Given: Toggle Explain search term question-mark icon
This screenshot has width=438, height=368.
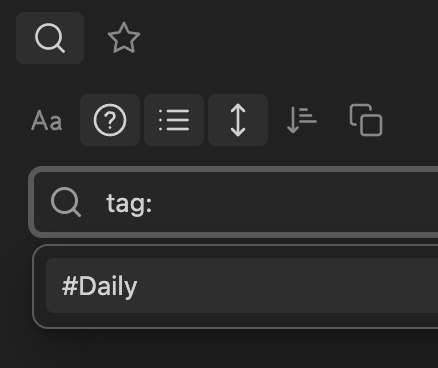Looking at the screenshot, I should pyautogui.click(x=110, y=120).
